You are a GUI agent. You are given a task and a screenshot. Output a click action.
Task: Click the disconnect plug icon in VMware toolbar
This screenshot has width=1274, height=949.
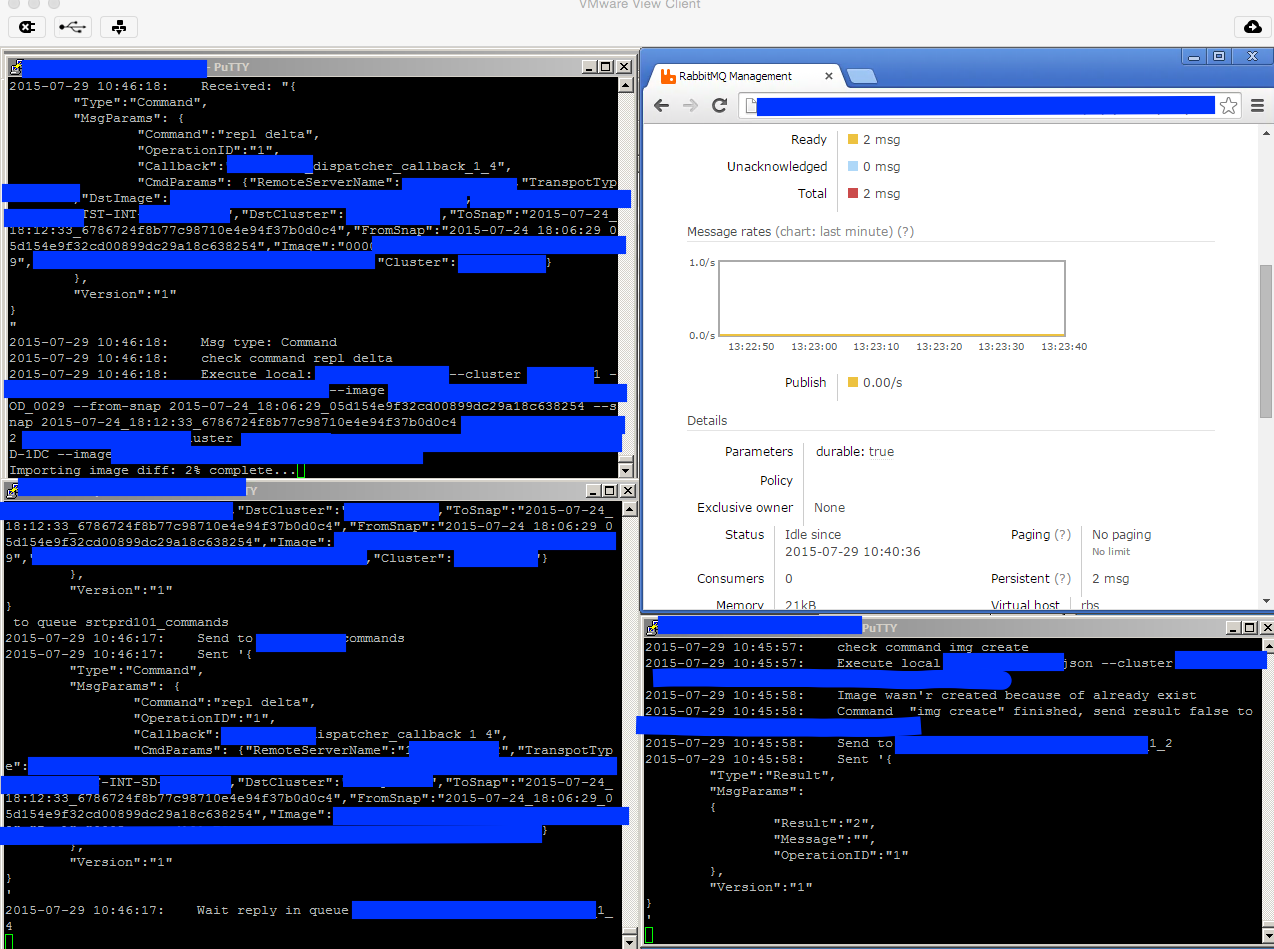pos(27,27)
